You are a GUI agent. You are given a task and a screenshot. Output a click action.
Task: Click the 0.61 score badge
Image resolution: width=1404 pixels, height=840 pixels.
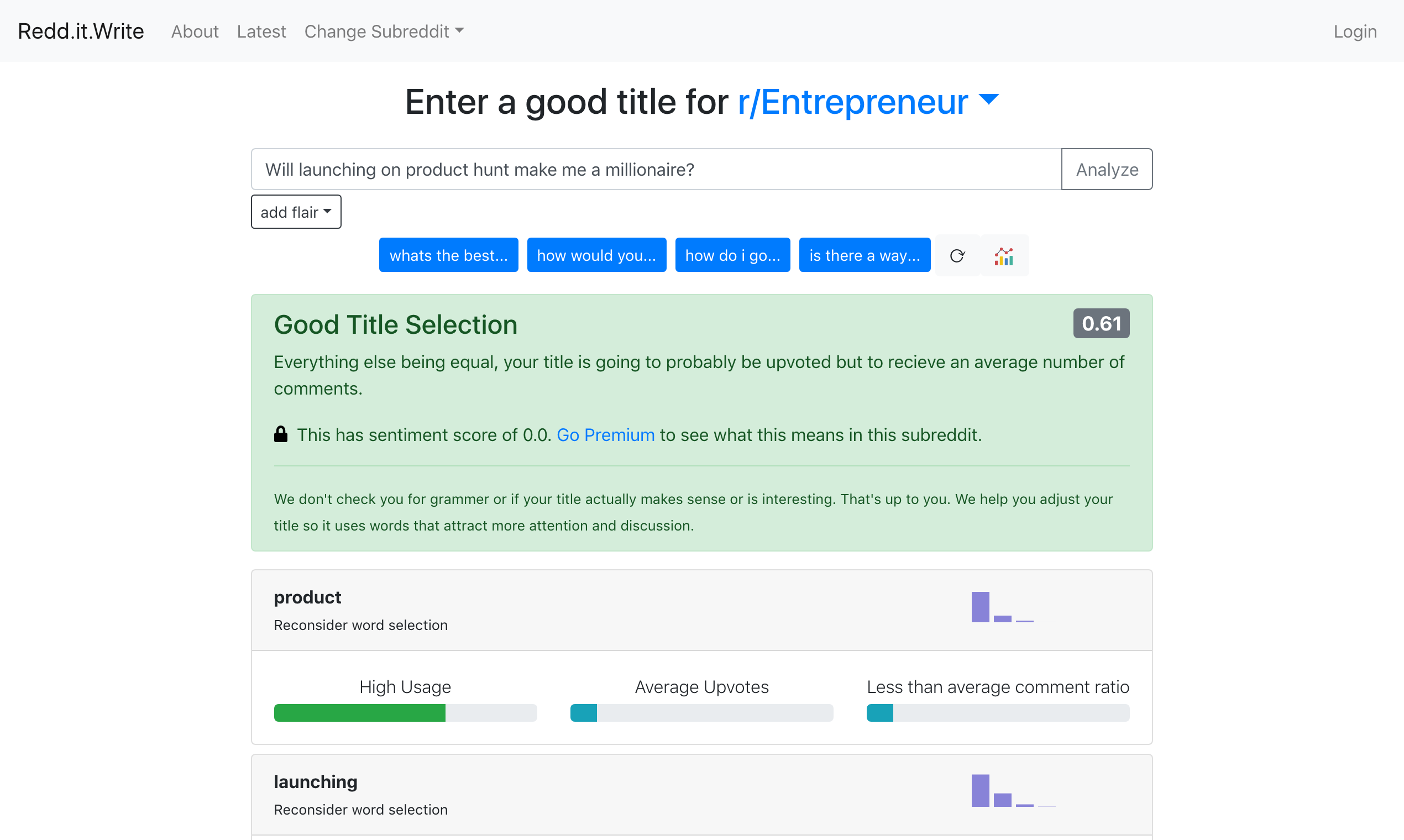tap(1101, 323)
